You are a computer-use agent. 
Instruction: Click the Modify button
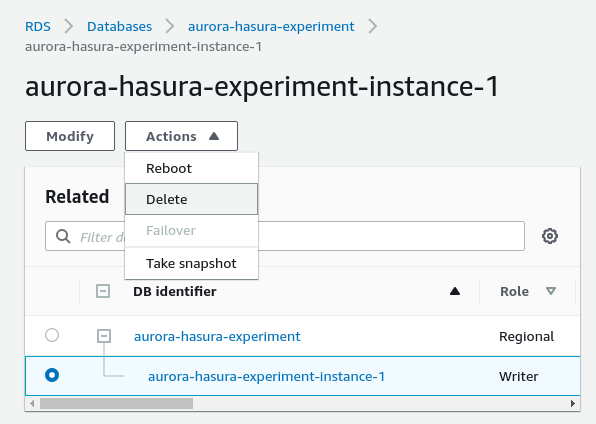click(70, 136)
